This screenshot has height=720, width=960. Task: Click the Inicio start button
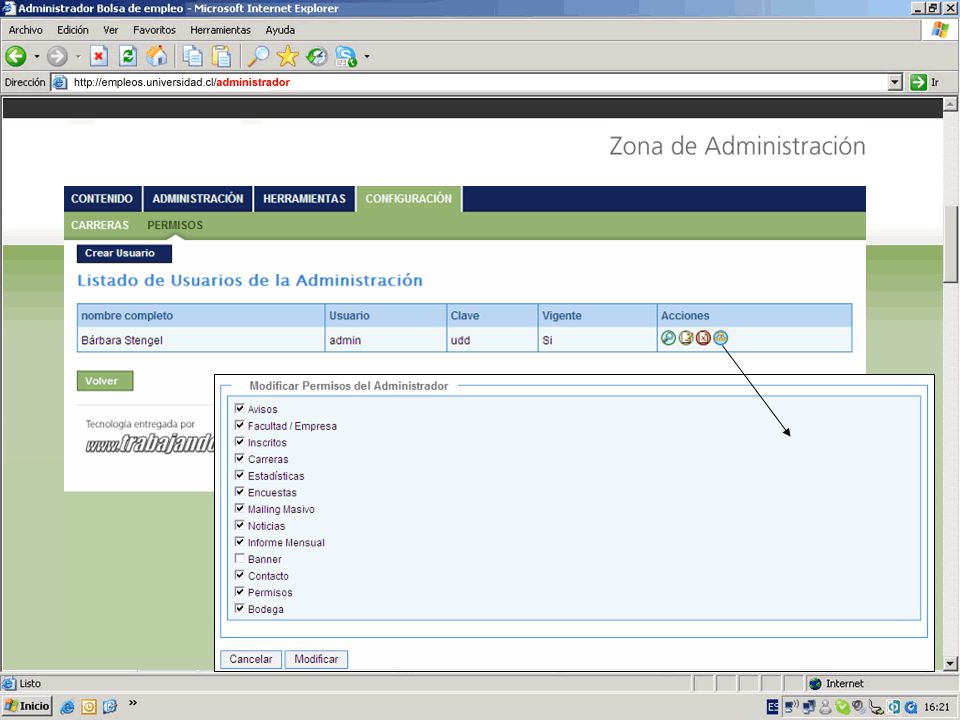click(27, 707)
